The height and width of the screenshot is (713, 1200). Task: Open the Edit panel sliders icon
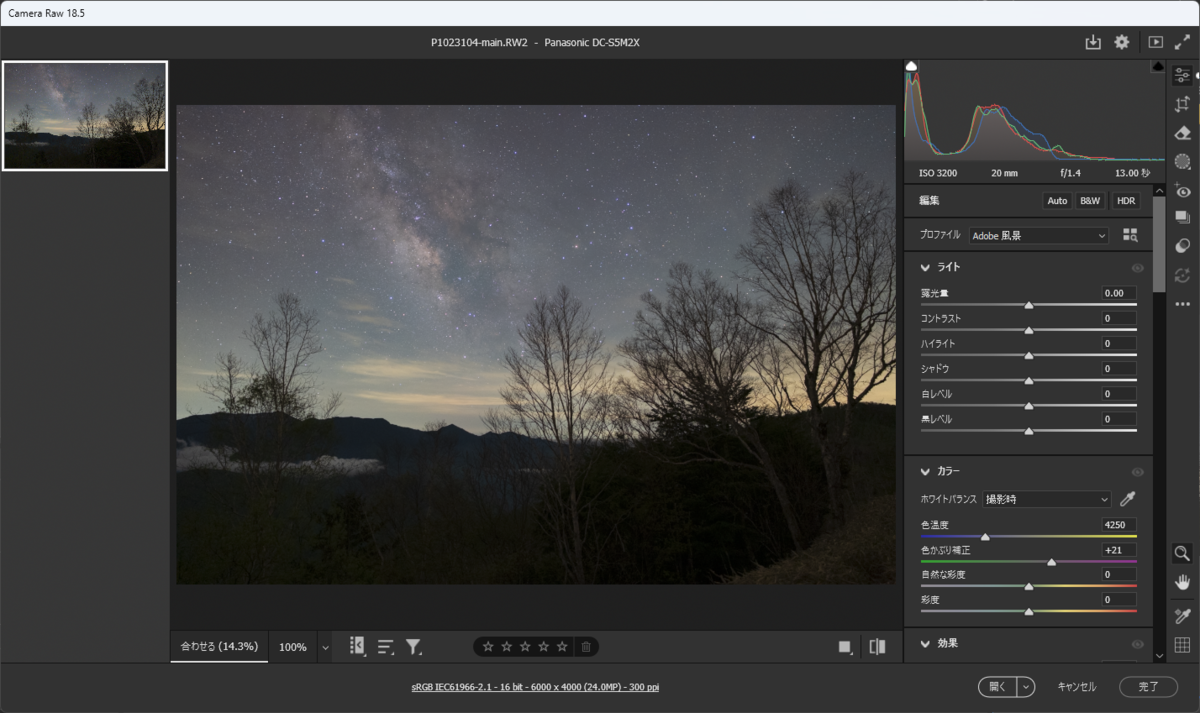(1182, 75)
